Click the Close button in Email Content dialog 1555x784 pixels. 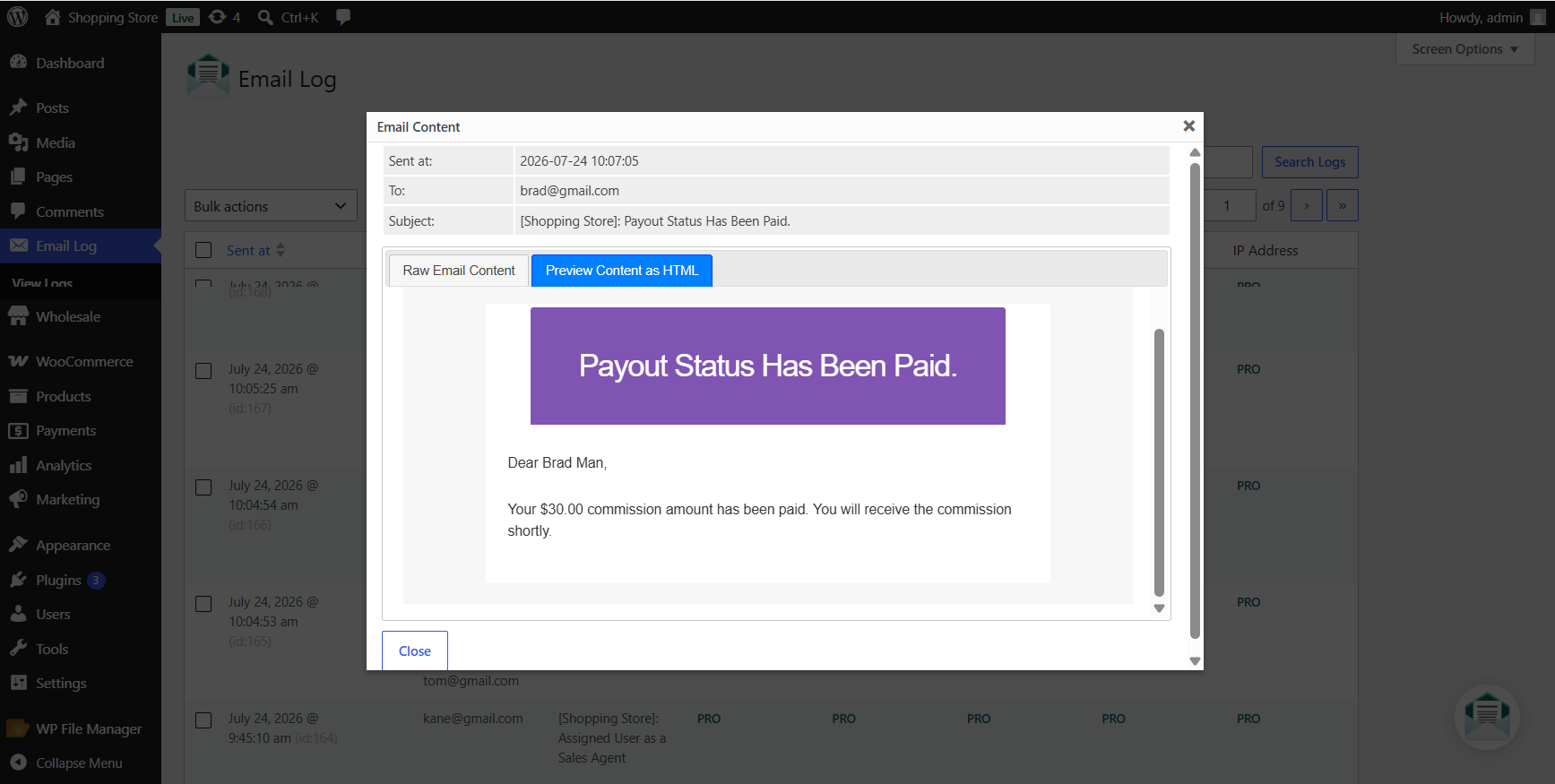pos(415,650)
